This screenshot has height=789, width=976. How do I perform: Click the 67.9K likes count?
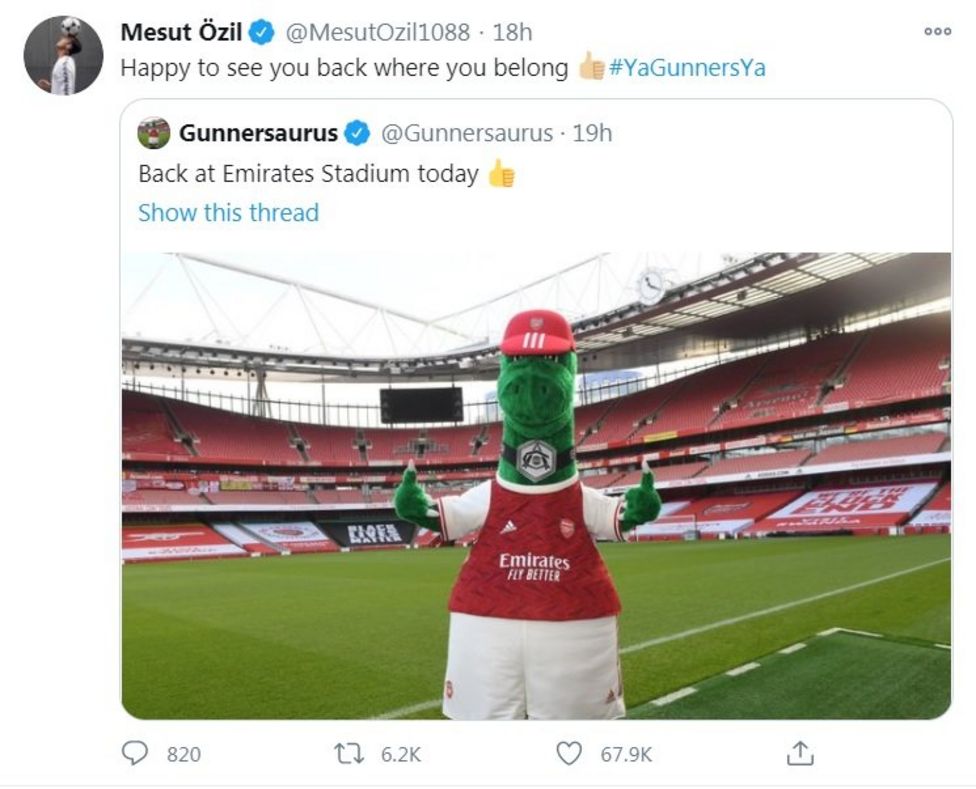(625, 755)
